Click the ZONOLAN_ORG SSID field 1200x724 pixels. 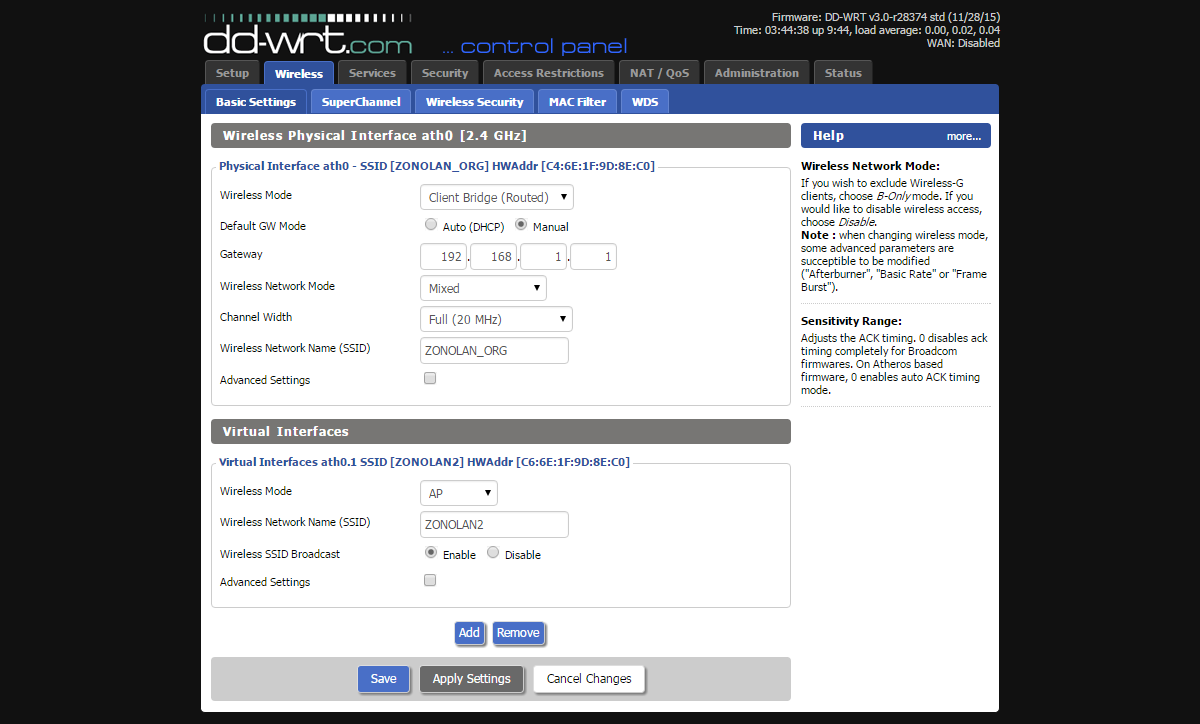click(494, 351)
